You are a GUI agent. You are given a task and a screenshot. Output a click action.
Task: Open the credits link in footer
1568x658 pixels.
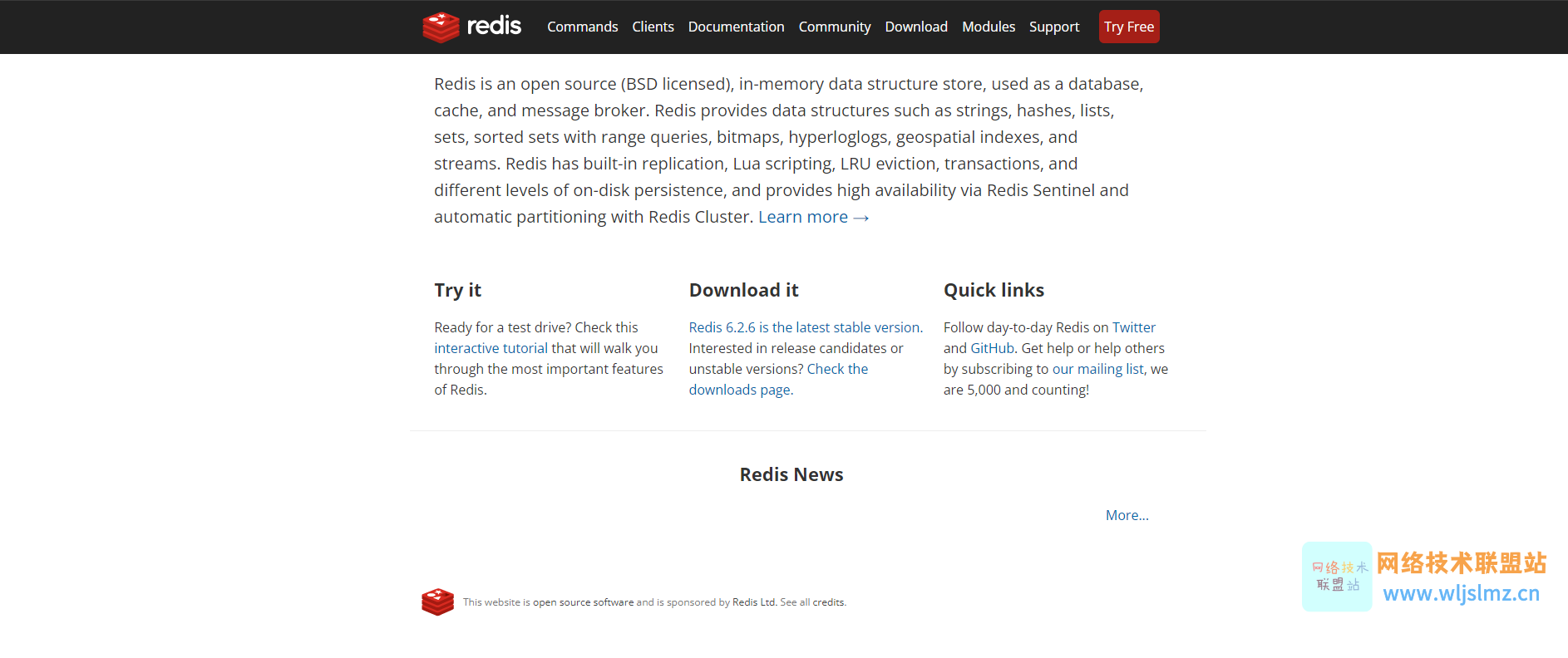coord(828,602)
